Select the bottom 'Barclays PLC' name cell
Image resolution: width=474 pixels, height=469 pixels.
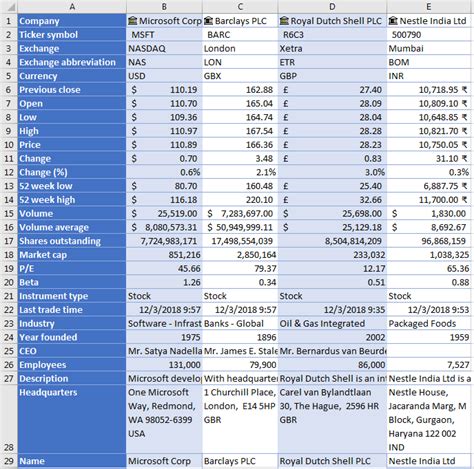click(x=240, y=461)
